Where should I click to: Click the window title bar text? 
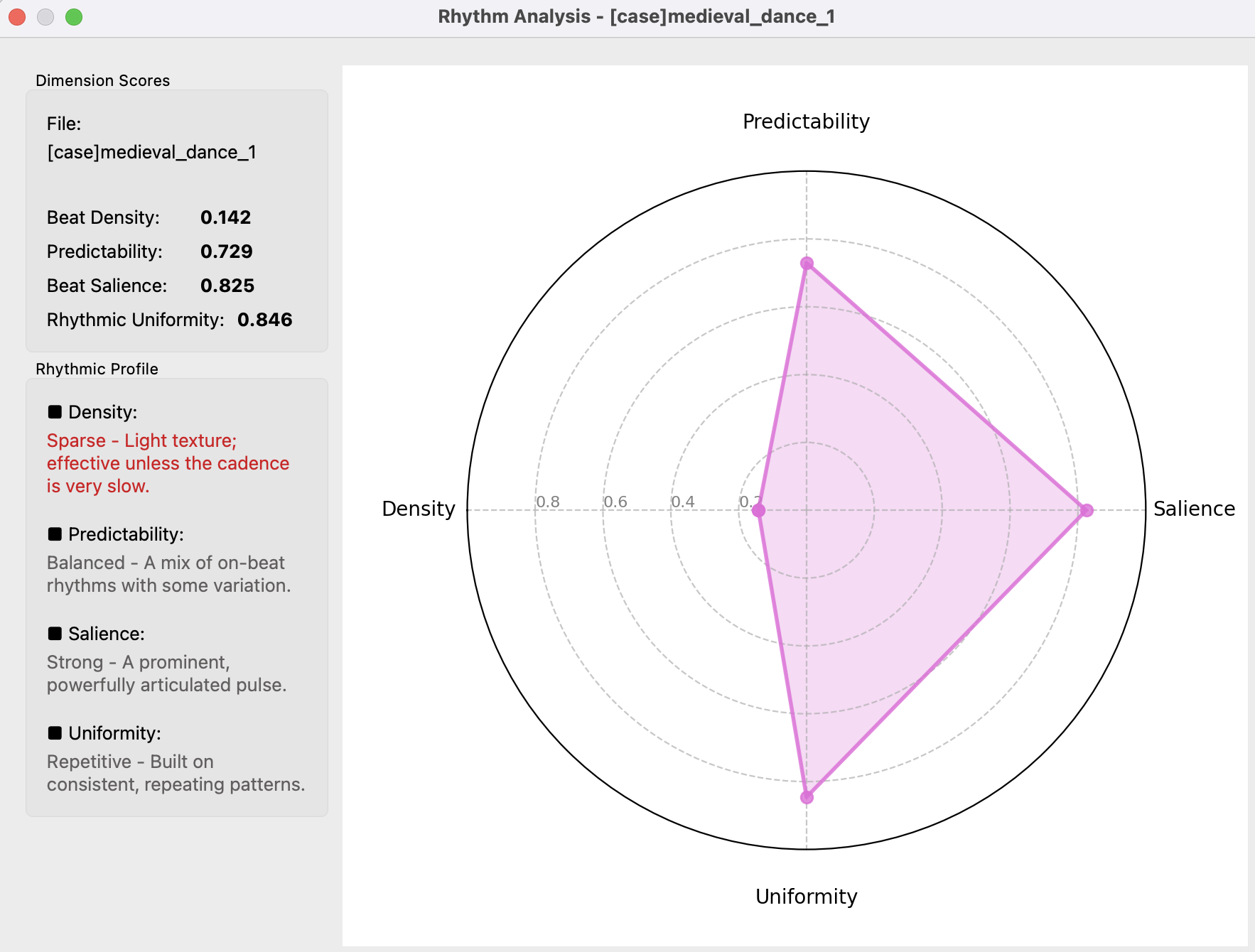(x=636, y=16)
